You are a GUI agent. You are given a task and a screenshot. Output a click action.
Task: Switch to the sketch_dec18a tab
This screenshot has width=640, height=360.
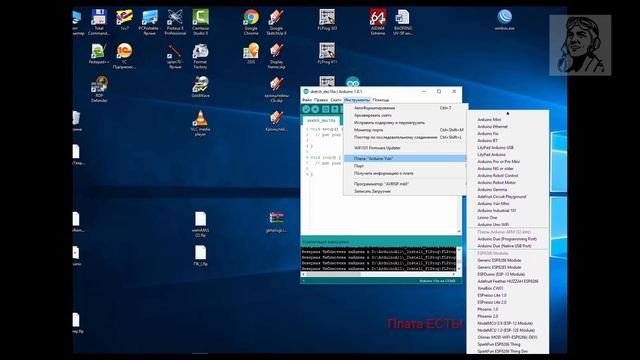(x=321, y=121)
